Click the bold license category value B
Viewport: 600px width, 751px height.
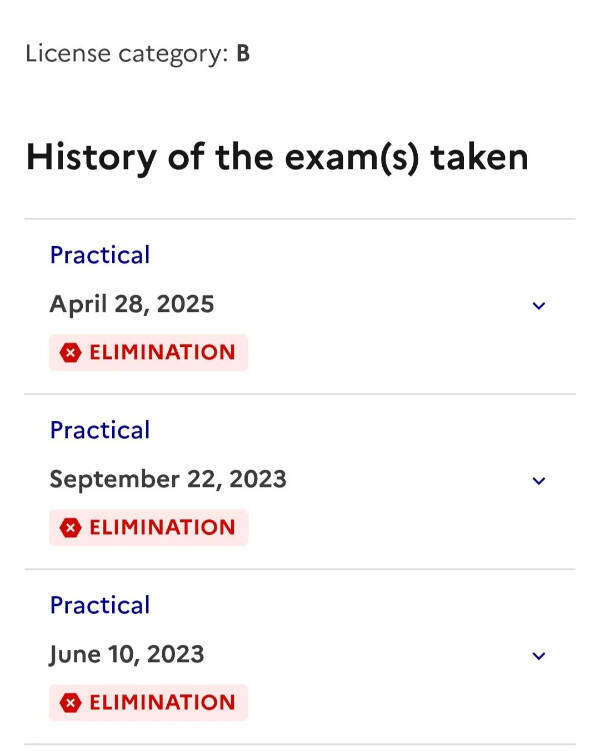coord(243,54)
